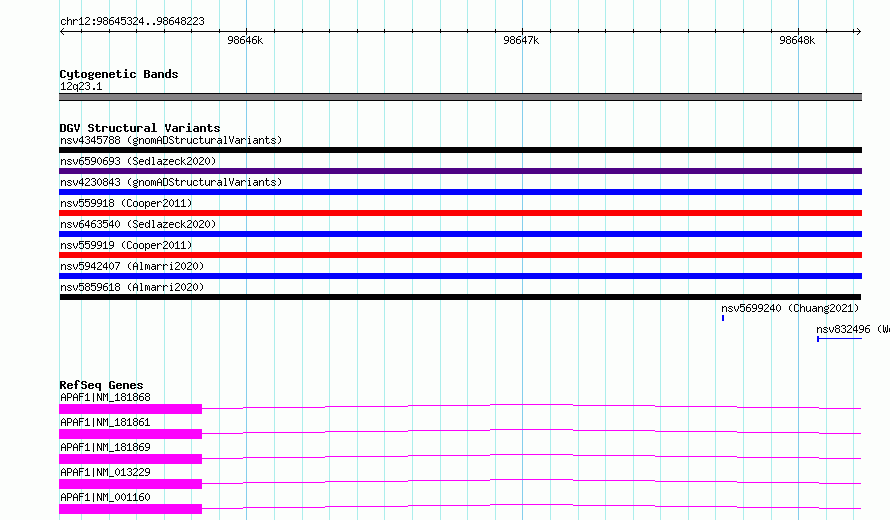890x520 pixels.
Task: Click the 98648k ruler mark
Action: coord(797,40)
